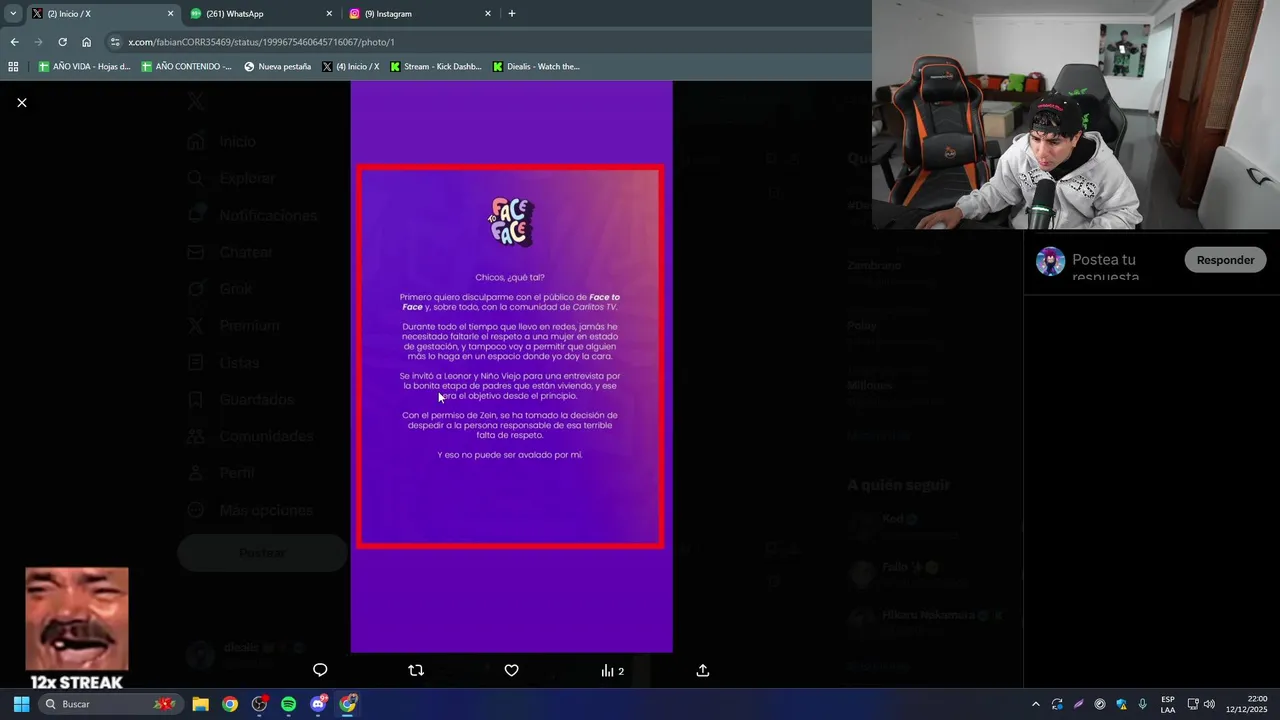The height and width of the screenshot is (720, 1280).
Task: Click the Responder button
Action: point(1225,260)
